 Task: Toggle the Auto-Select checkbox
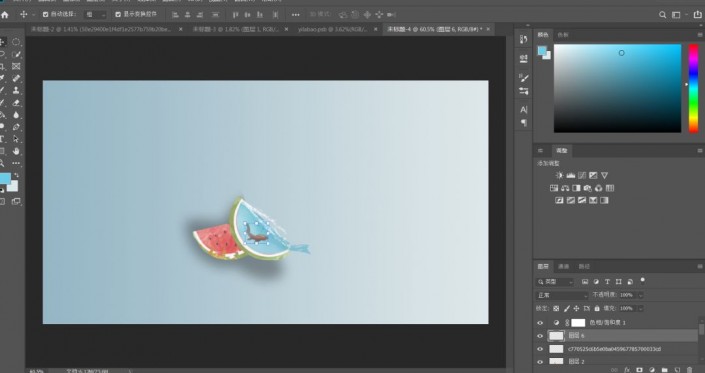click(45, 14)
